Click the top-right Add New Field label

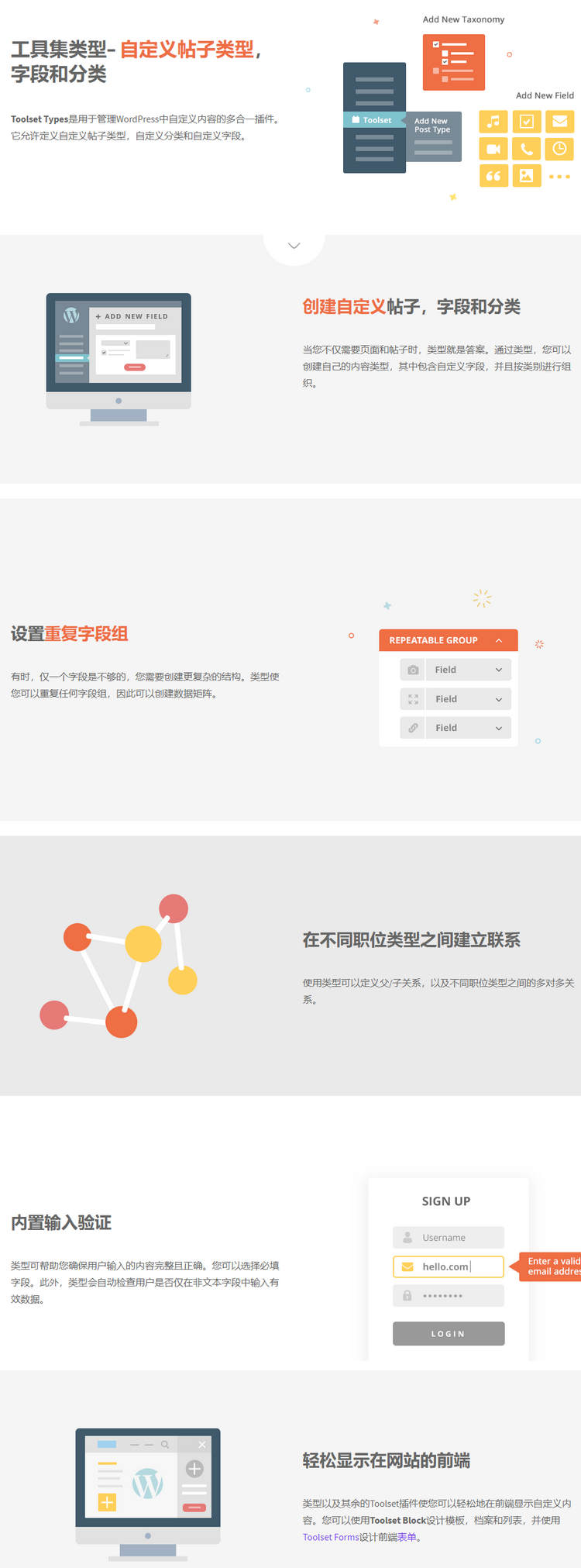coord(545,95)
